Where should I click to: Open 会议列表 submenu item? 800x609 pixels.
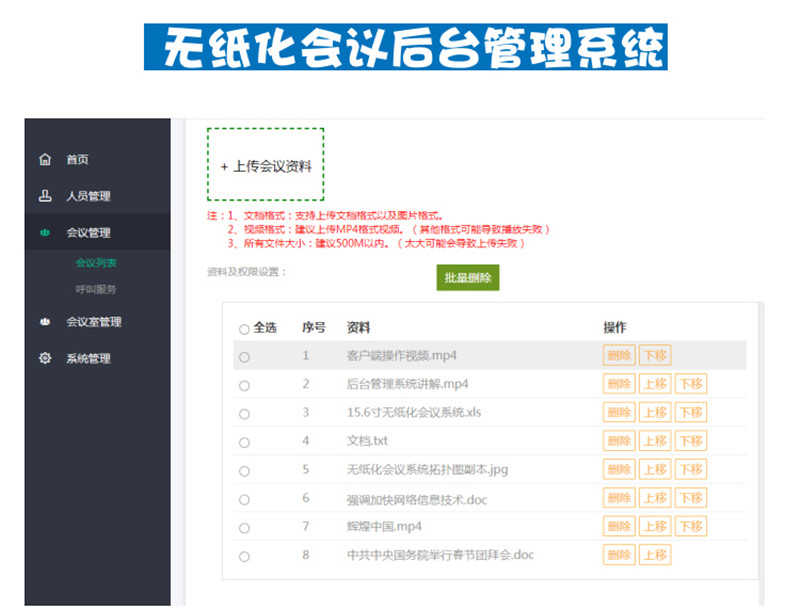[96, 264]
